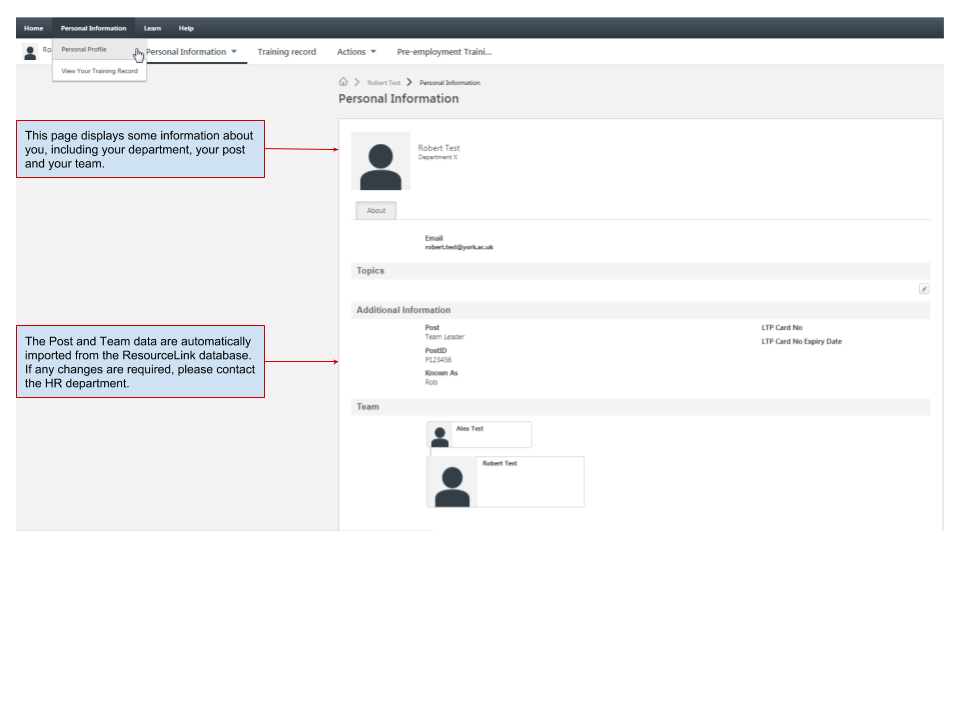This screenshot has width=960, height=720.
Task: Click the user avatar icon in the sub-navigation bar
Action: point(30,53)
